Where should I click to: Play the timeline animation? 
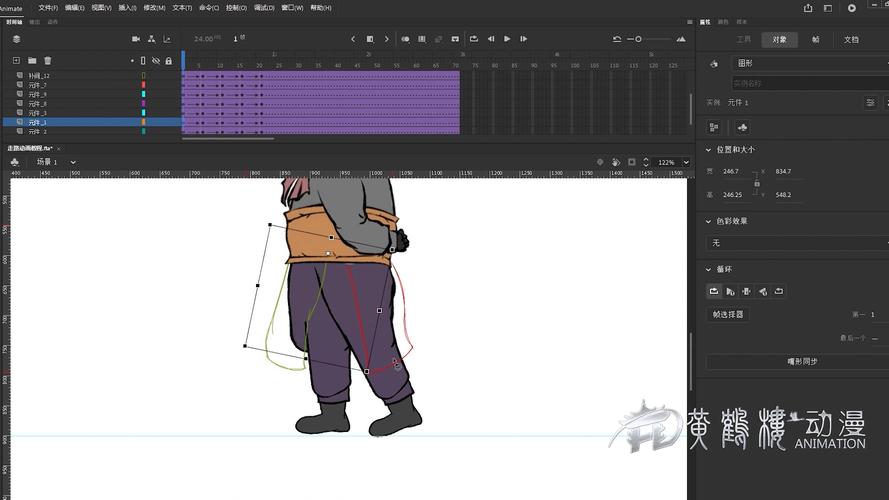click(507, 39)
